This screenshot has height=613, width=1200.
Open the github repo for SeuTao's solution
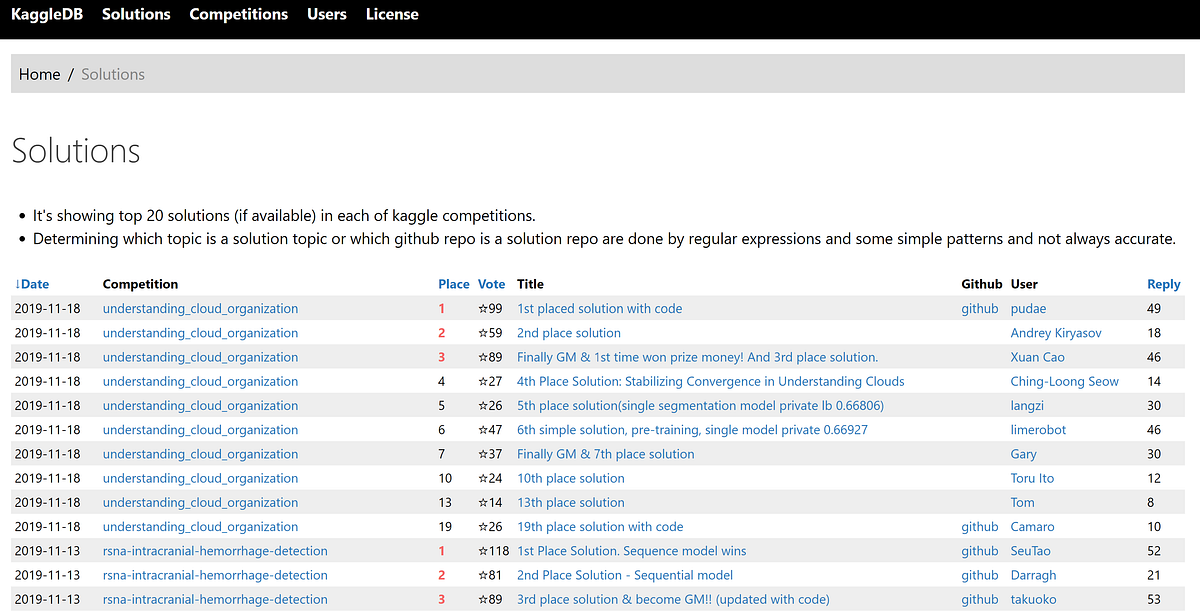[979, 550]
